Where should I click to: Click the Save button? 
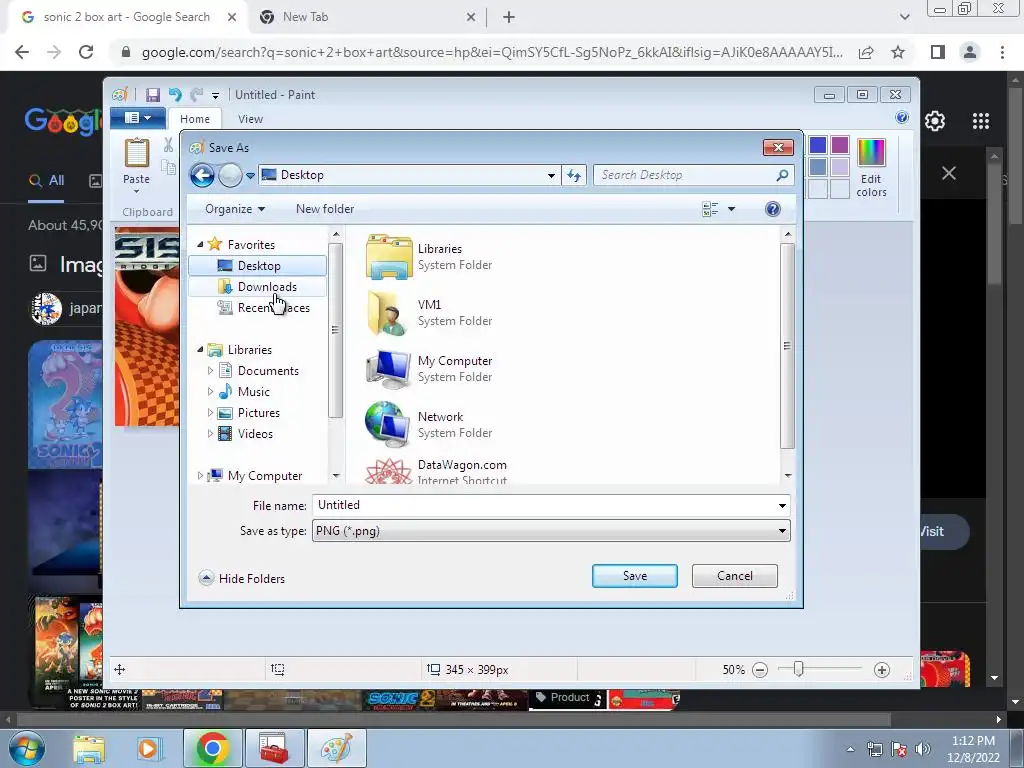(x=635, y=576)
